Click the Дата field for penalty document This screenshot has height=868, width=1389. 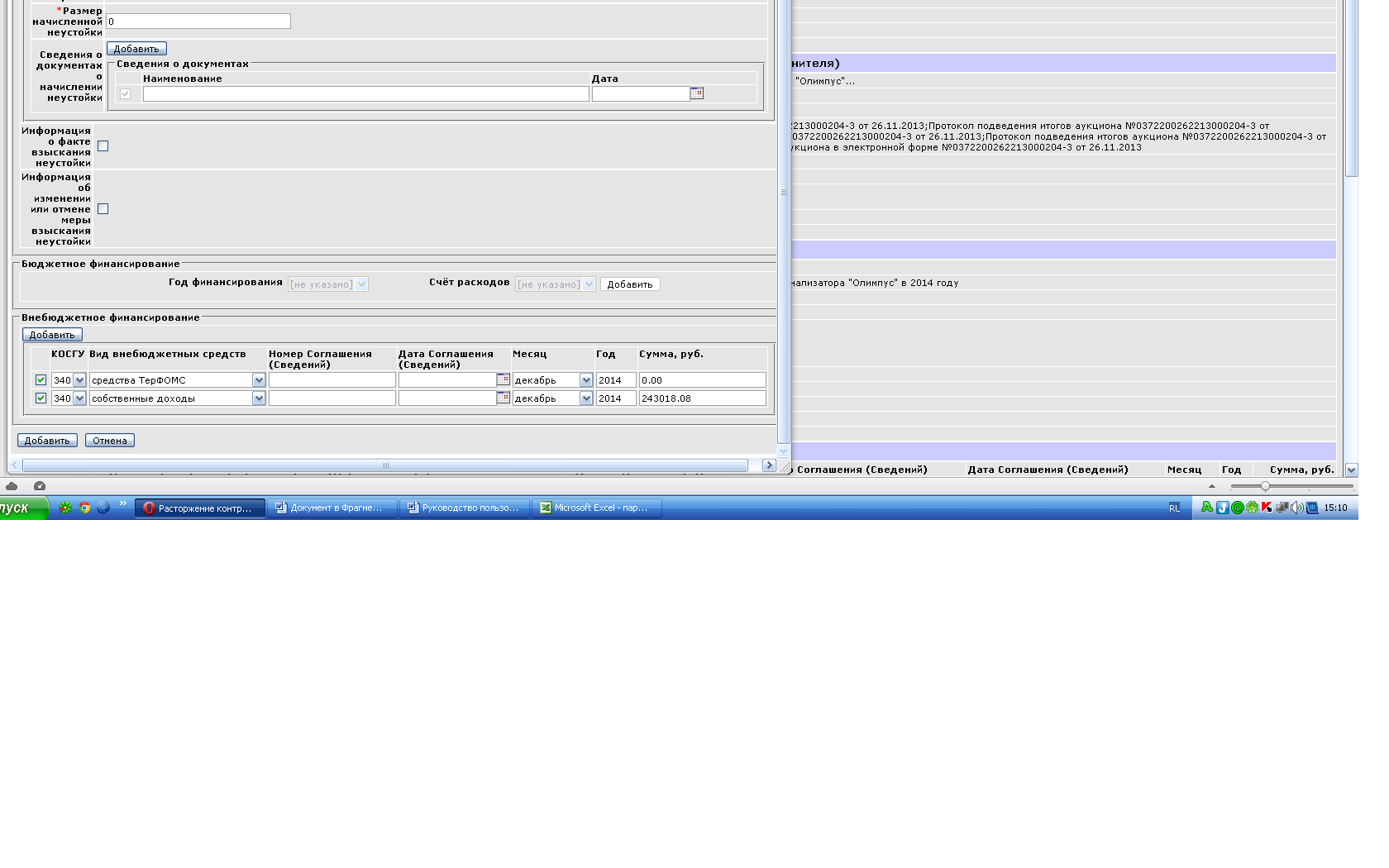tap(641, 94)
